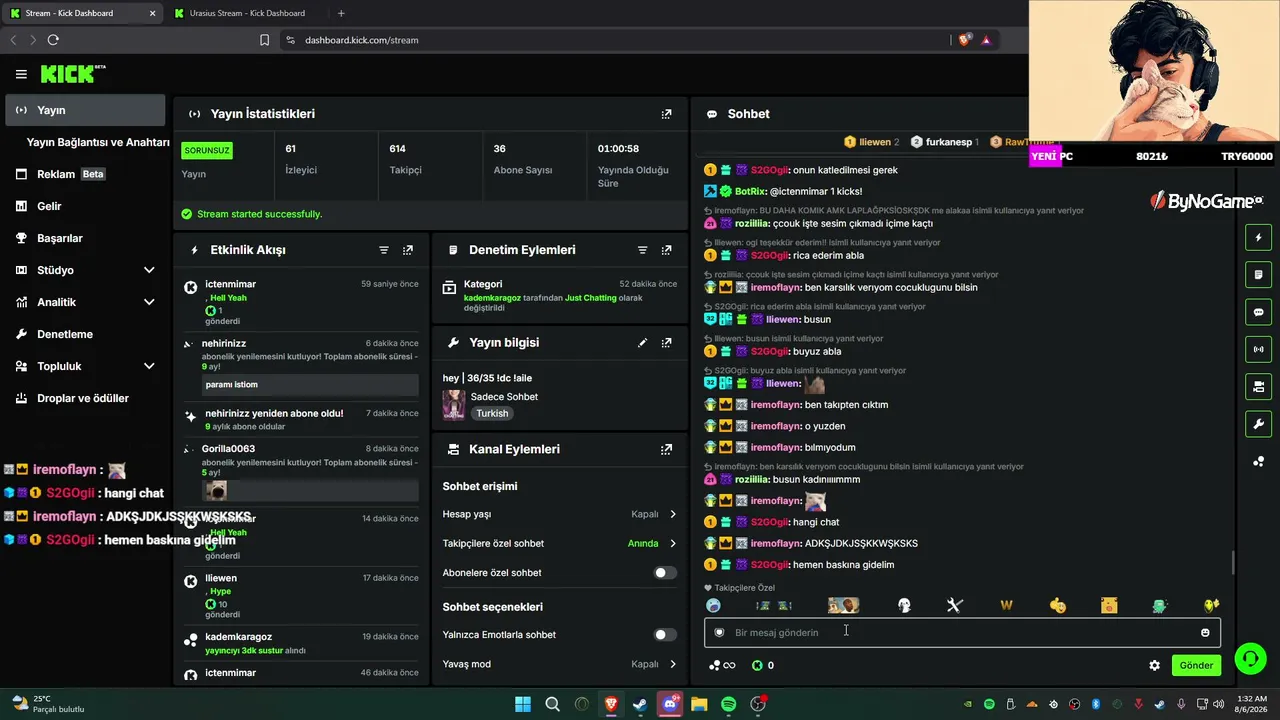Click the SORUNSUZ status badge
The image size is (1280, 720).
coord(207,151)
